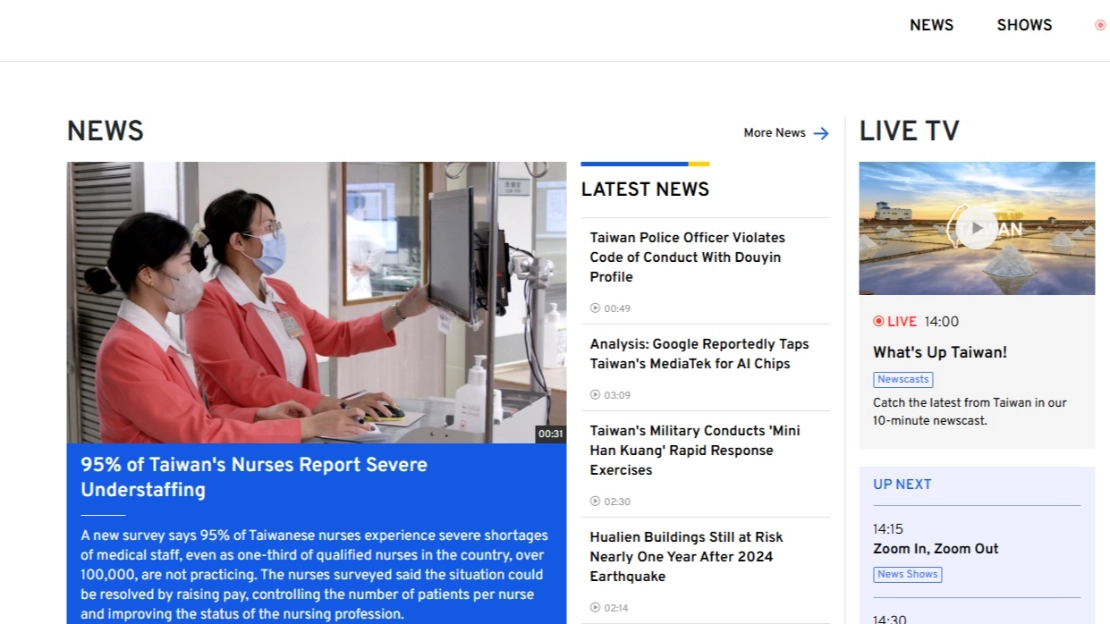Screen dimensions: 1110x624
Task: Click the red live broadcast icon in the top navigation
Action: [x=1101, y=25]
